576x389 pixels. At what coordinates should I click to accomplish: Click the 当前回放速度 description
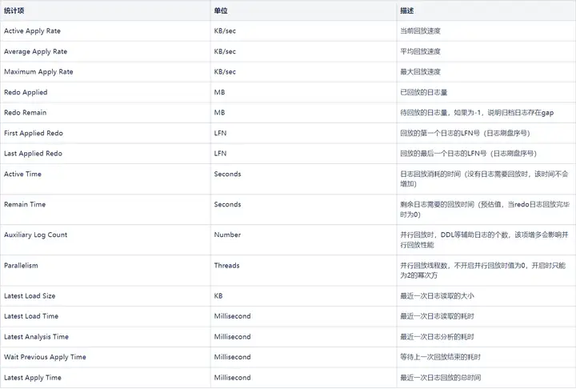click(420, 31)
